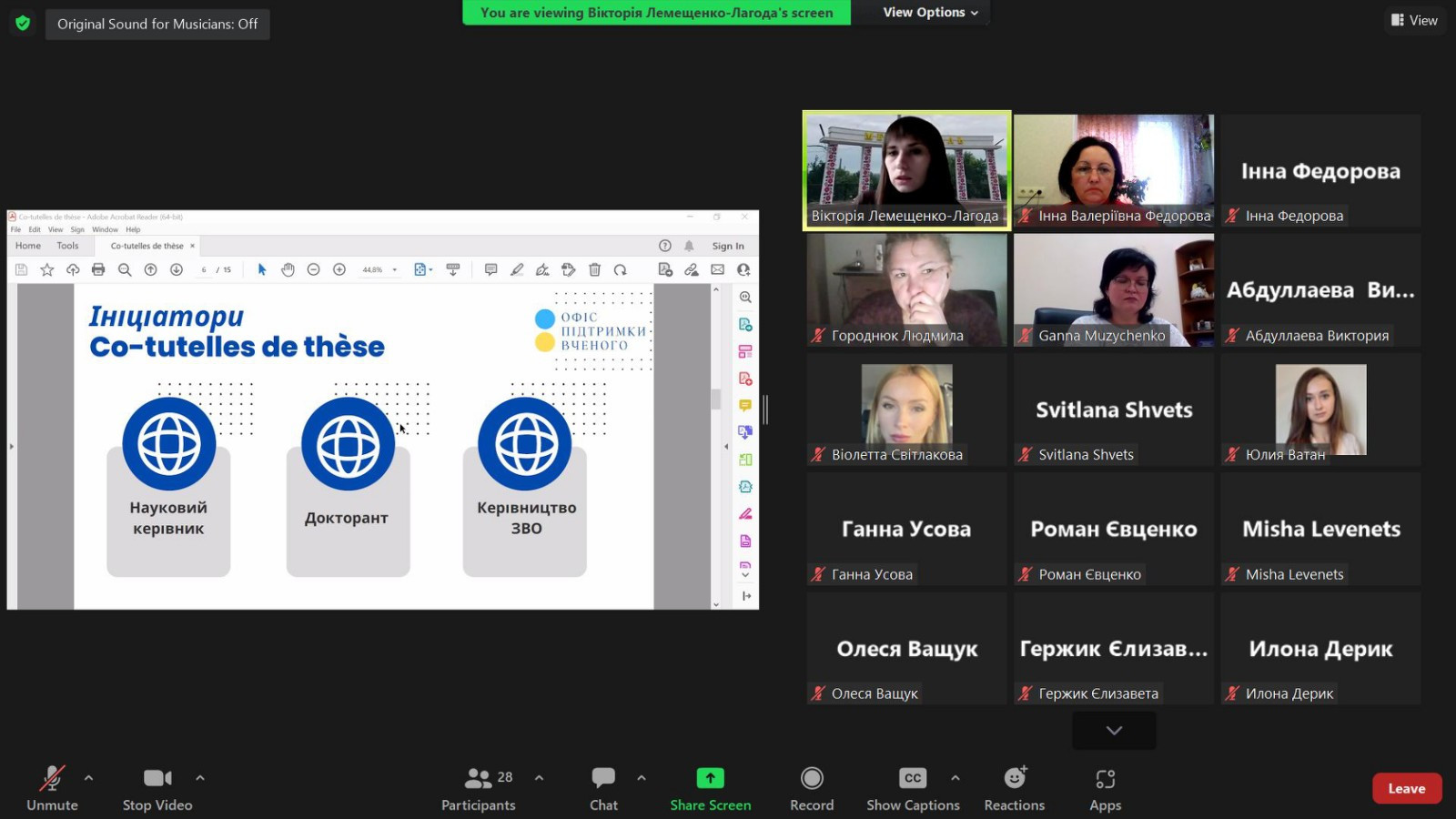The height and width of the screenshot is (819, 1456).
Task: Open the File menu in Acrobat
Action: click(15, 229)
